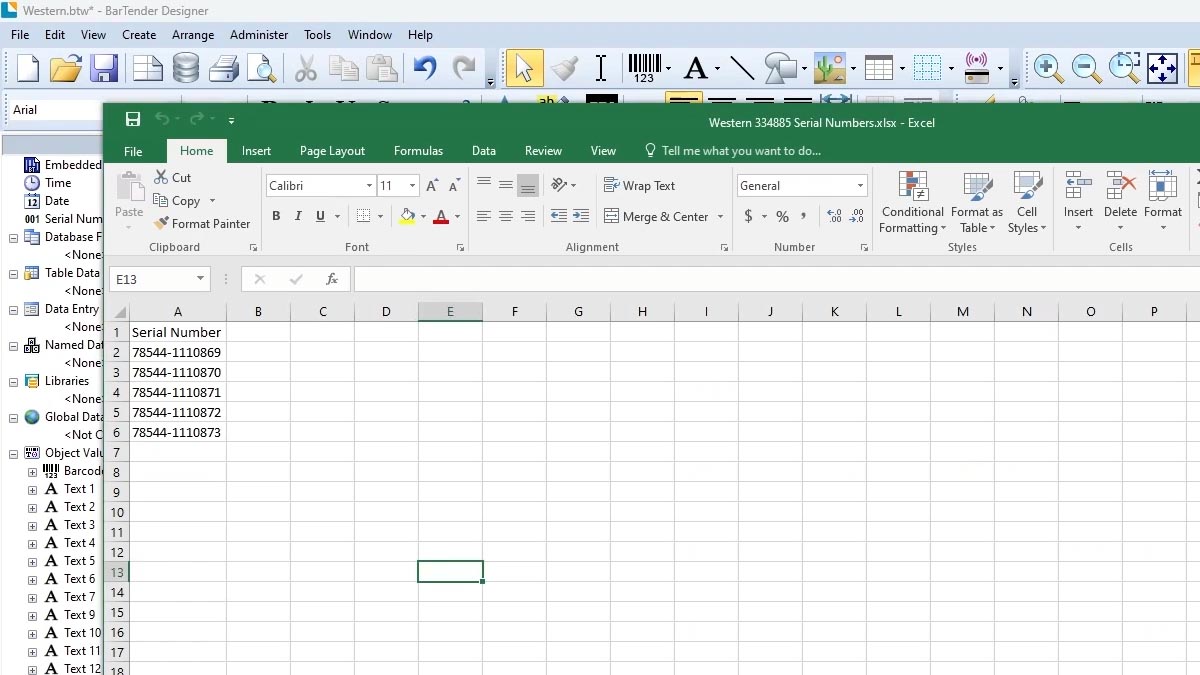Click inside the Excel formula bar

pyautogui.click(x=600, y=279)
